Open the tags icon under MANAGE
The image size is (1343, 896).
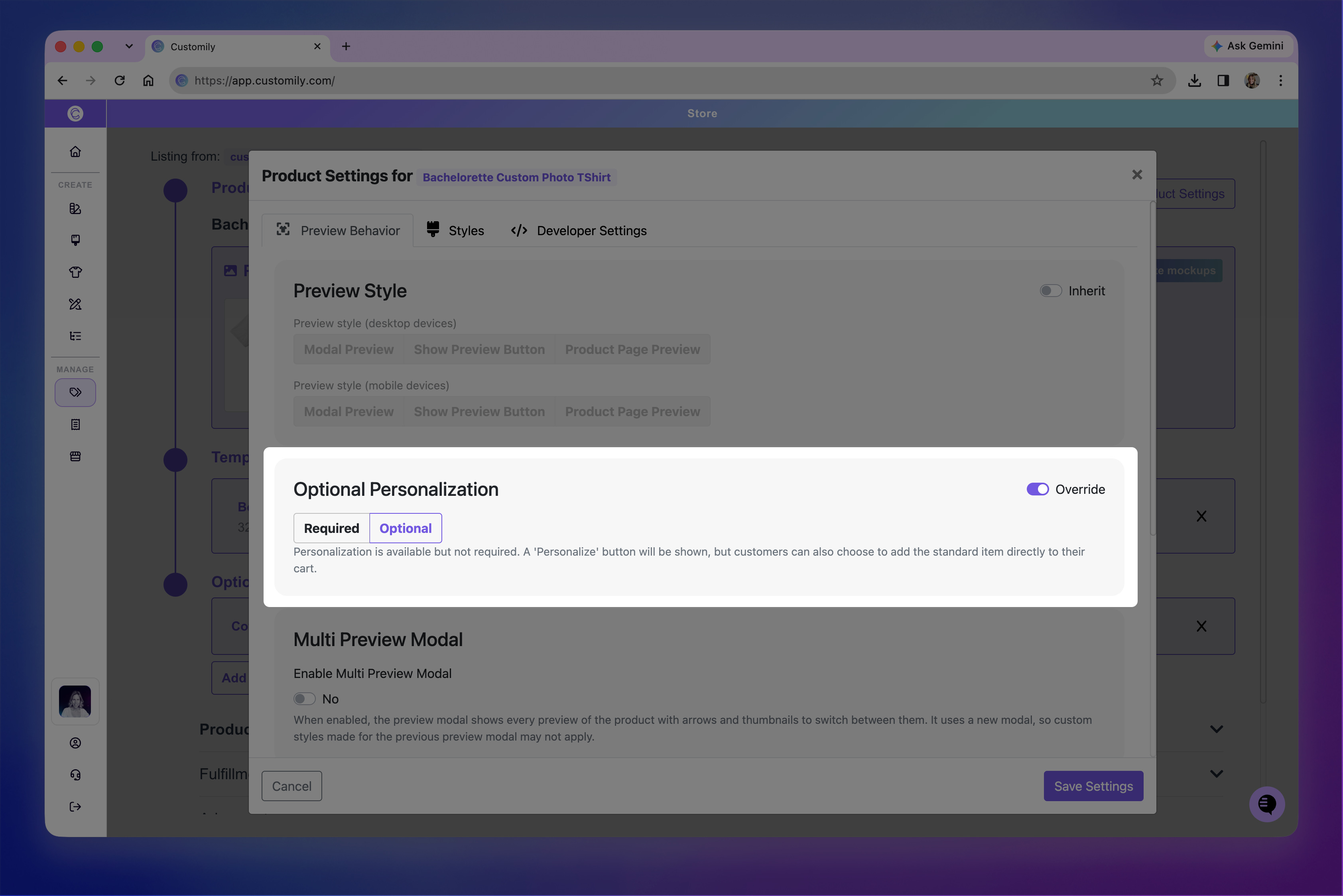click(75, 393)
